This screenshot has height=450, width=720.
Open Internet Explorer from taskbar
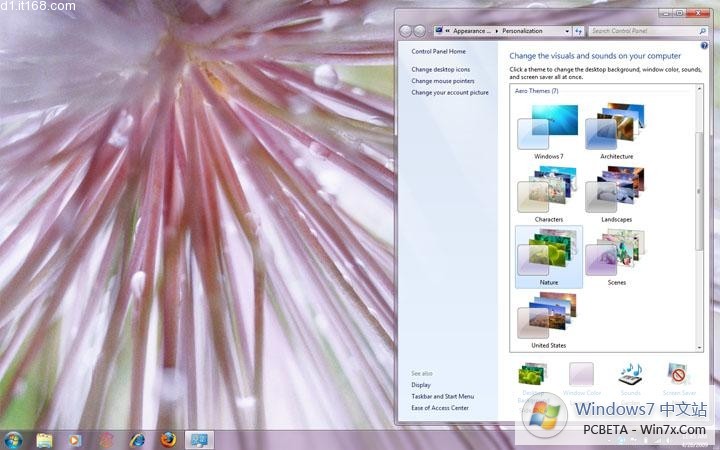pyautogui.click(x=137, y=440)
